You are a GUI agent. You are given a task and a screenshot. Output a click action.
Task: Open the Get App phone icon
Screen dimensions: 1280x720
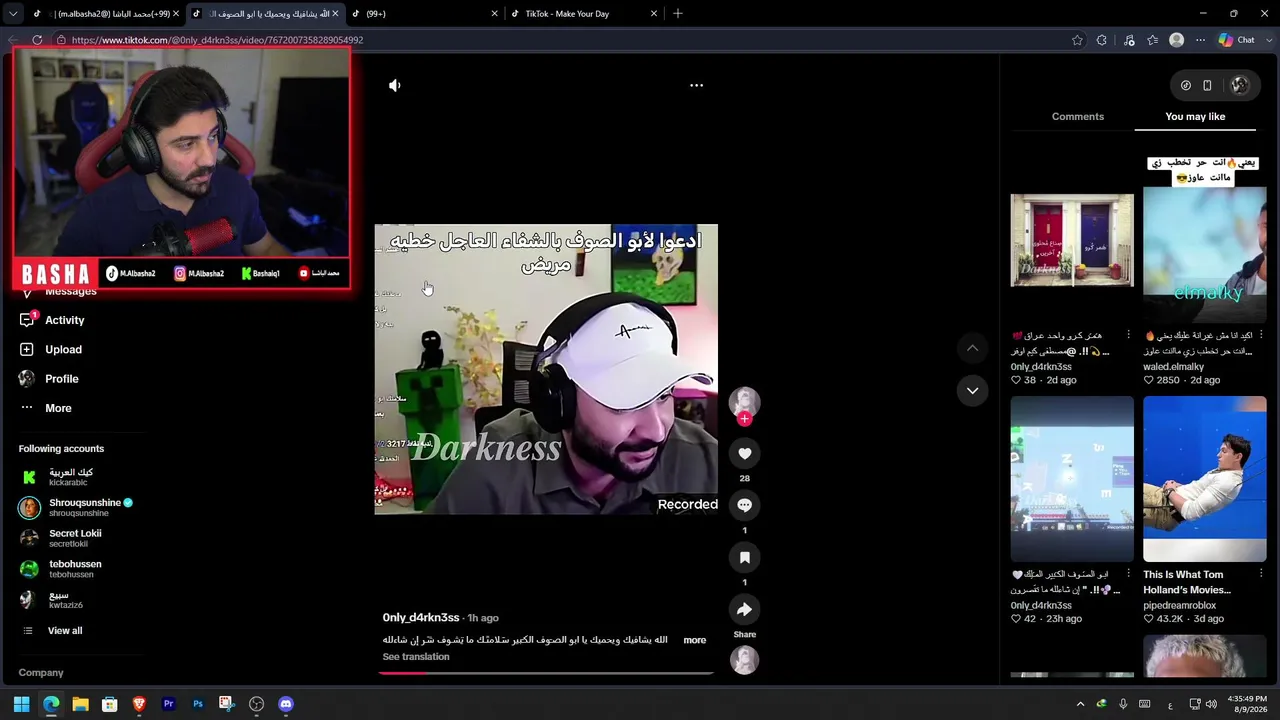click(1207, 86)
